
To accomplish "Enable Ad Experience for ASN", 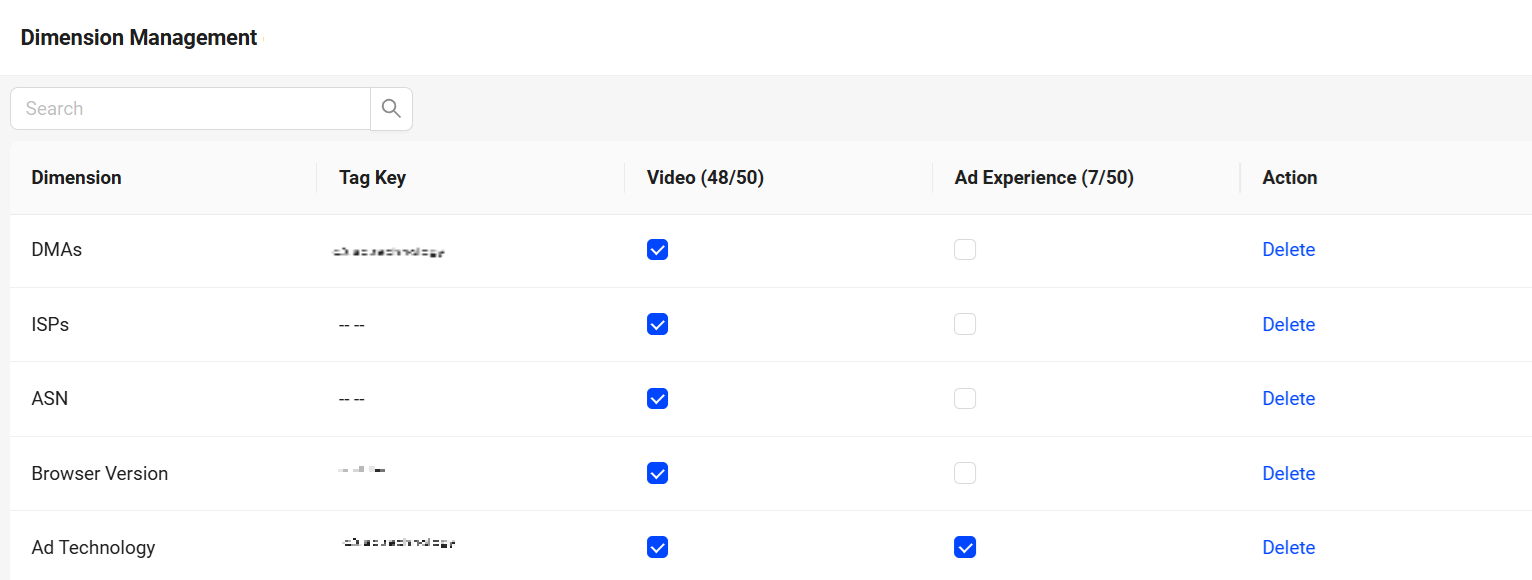I will coord(965,399).
